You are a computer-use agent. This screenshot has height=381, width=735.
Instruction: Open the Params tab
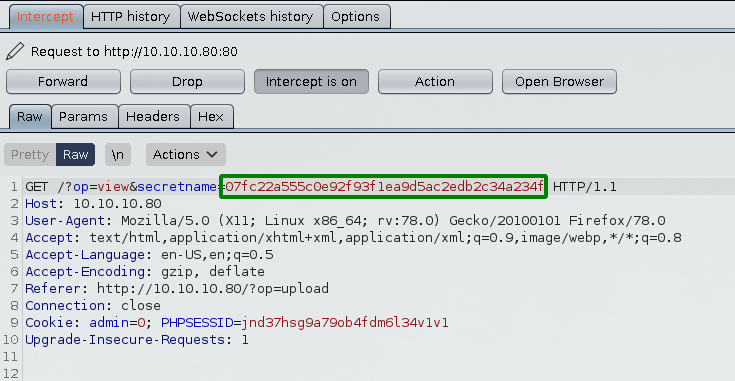click(x=83, y=117)
